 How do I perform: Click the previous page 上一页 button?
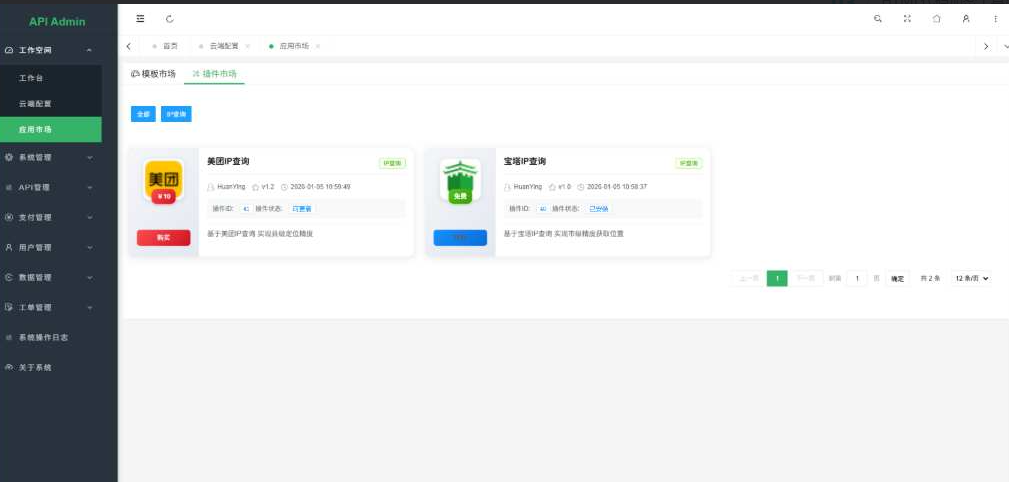[x=748, y=279]
